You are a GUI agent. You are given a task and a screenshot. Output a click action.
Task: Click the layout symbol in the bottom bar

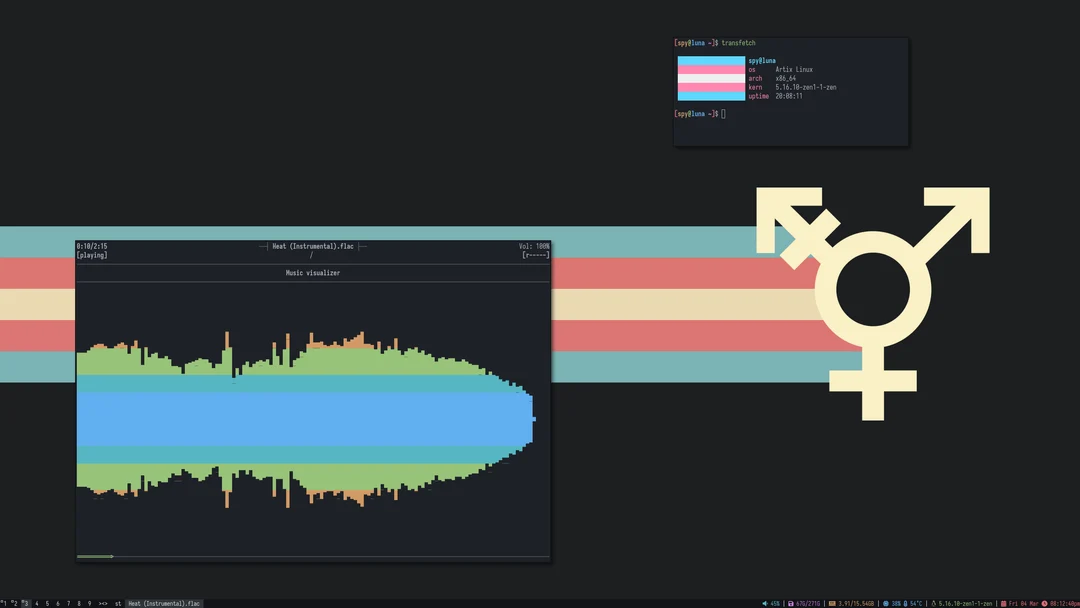[101, 603]
